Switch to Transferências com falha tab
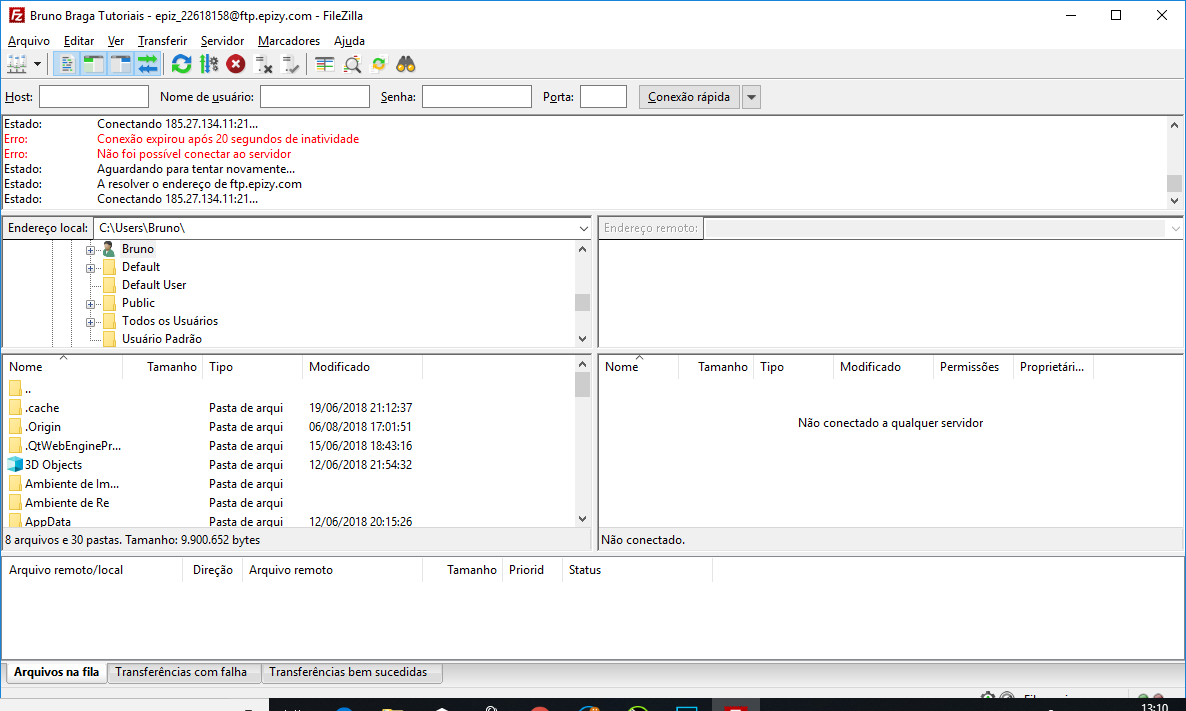The height and width of the screenshot is (711, 1186). point(184,673)
